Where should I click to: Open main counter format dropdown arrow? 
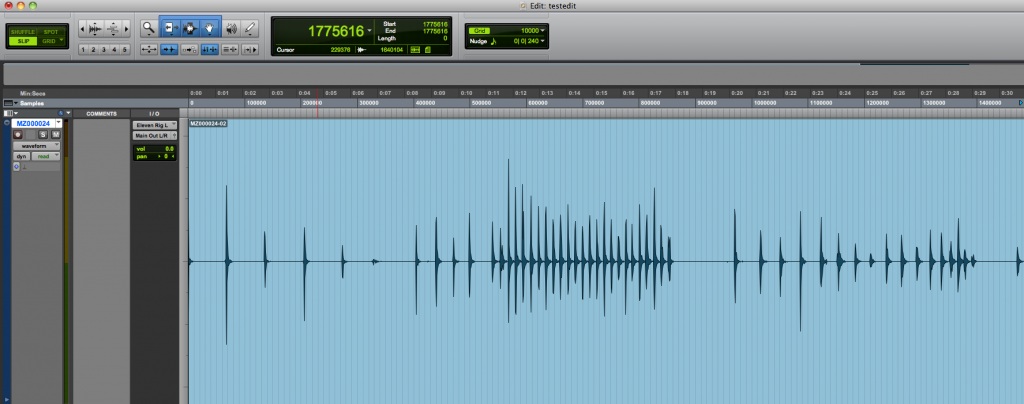tap(370, 31)
